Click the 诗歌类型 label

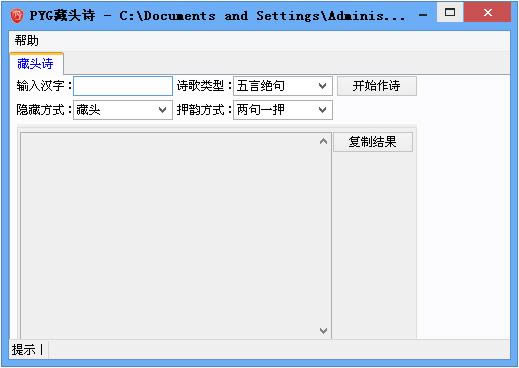[x=204, y=86]
